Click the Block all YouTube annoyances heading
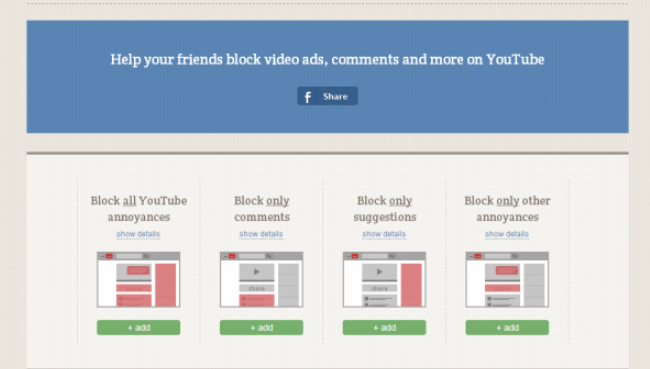The height and width of the screenshot is (369, 650). [139, 209]
